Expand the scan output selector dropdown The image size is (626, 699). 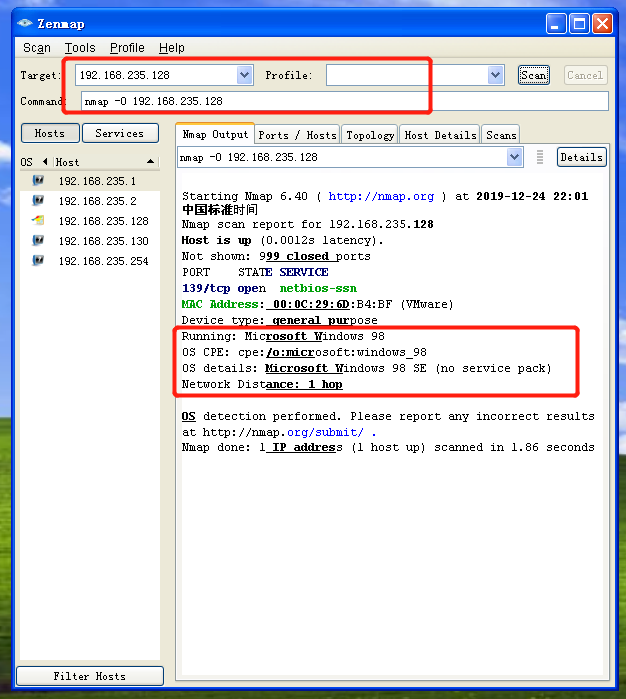tap(514, 157)
